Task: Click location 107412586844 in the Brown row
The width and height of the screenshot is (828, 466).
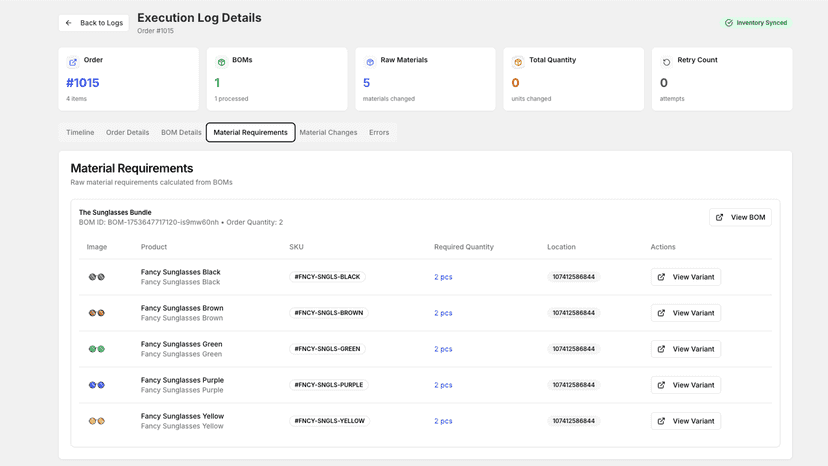Action: (573, 313)
